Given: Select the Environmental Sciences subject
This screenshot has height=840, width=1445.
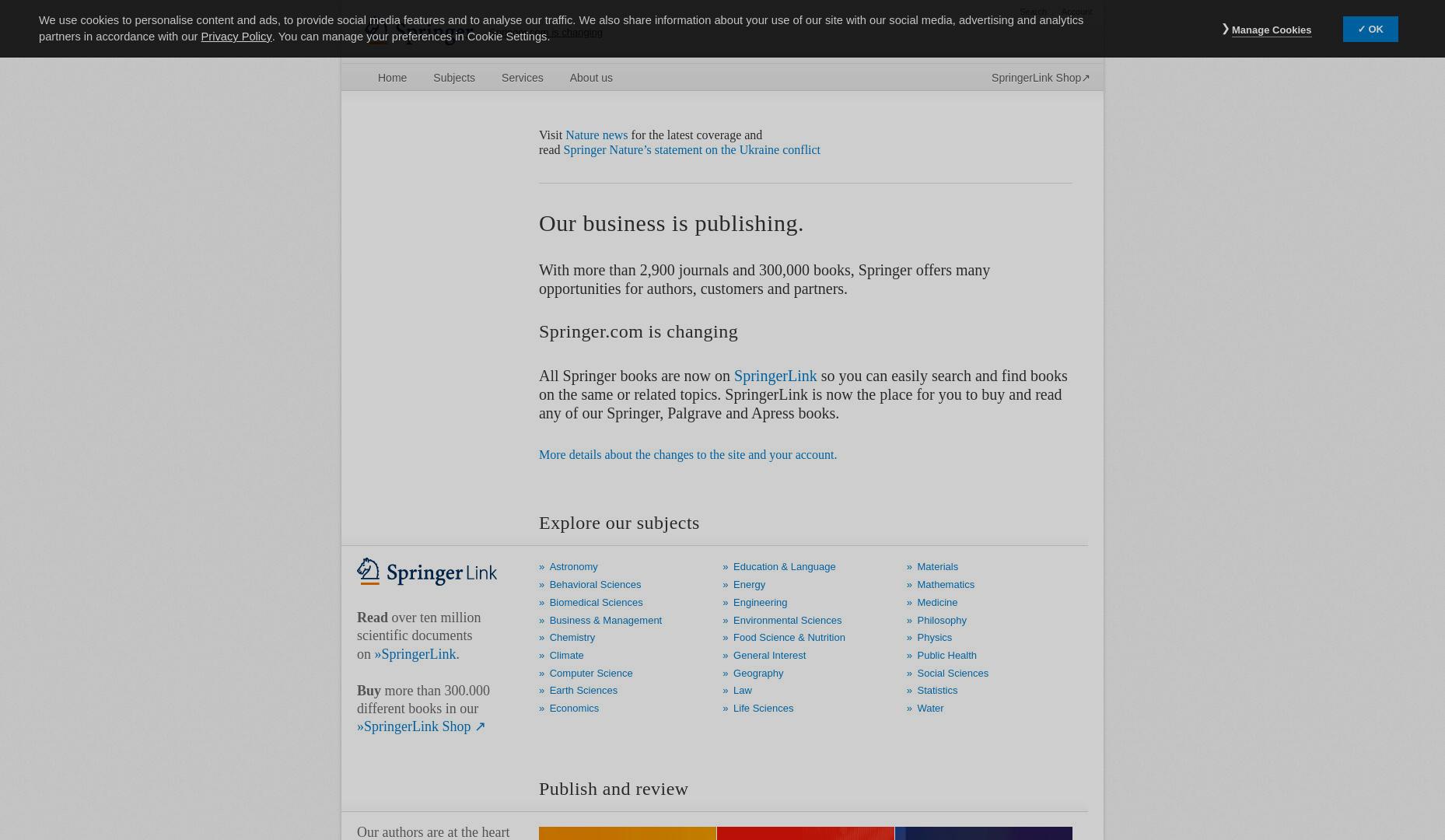Looking at the screenshot, I should click(787, 621).
